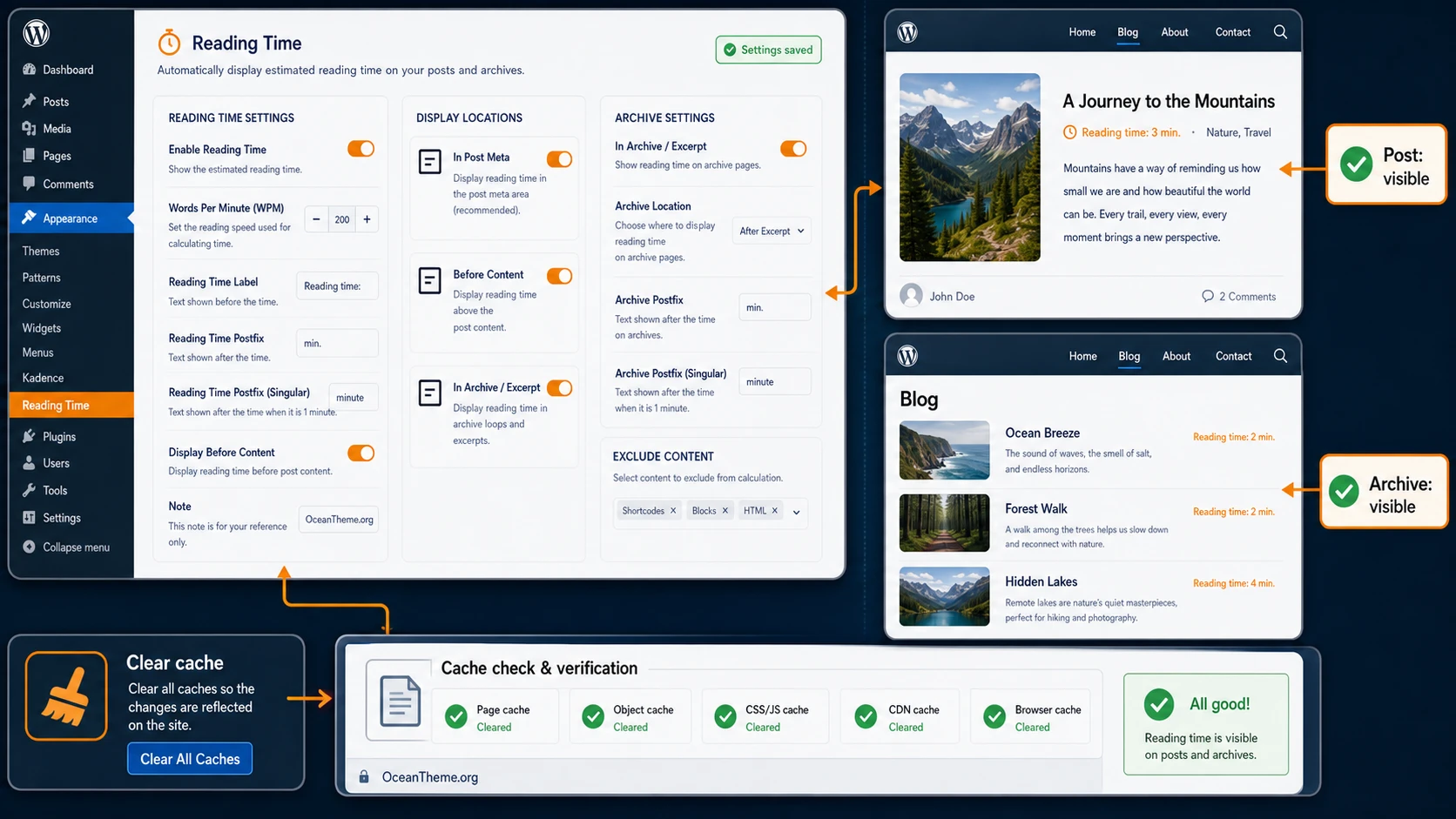
Task: Remove the Shortcodes exclusion tag
Action: [x=673, y=511]
